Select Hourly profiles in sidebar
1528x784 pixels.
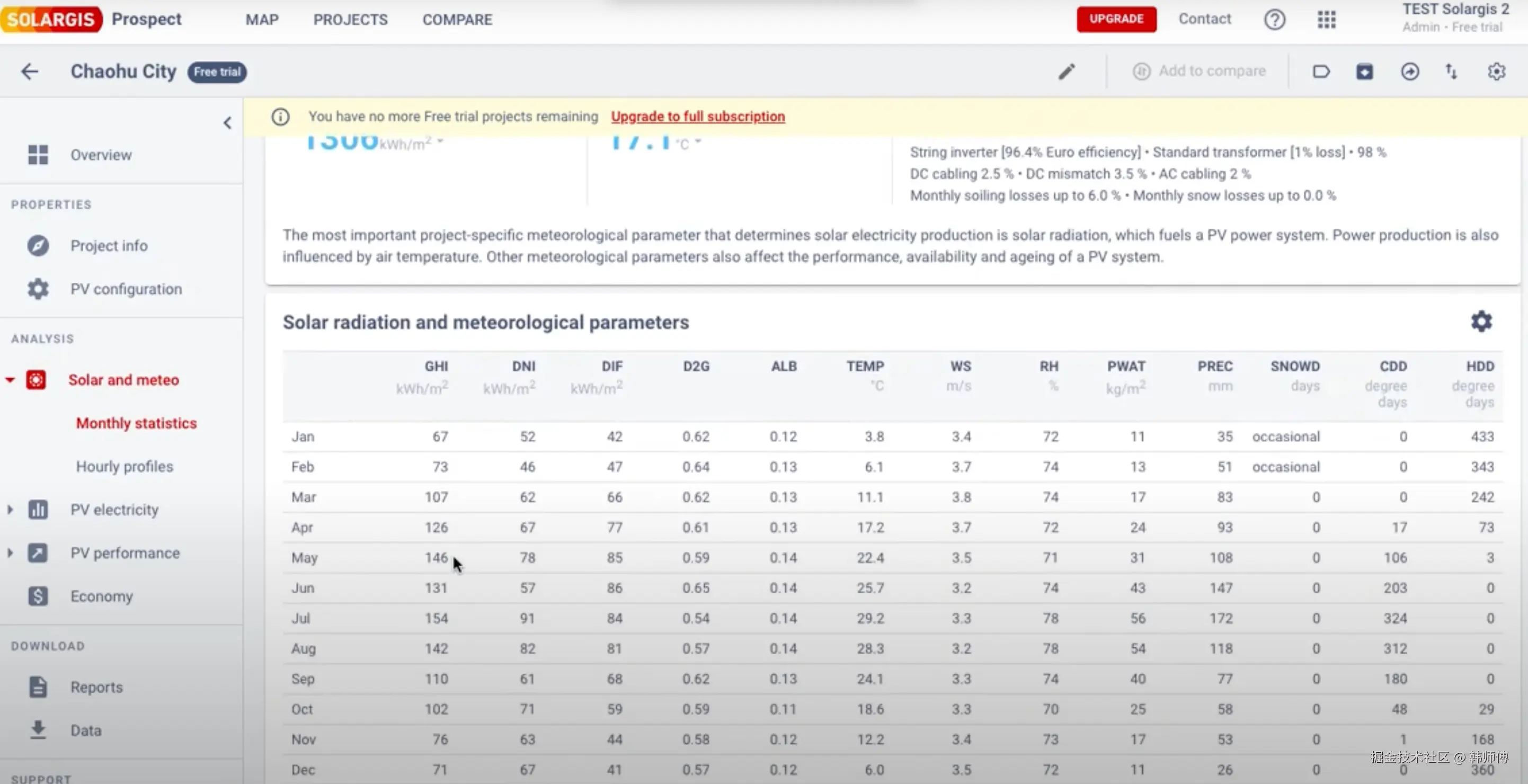coord(125,466)
